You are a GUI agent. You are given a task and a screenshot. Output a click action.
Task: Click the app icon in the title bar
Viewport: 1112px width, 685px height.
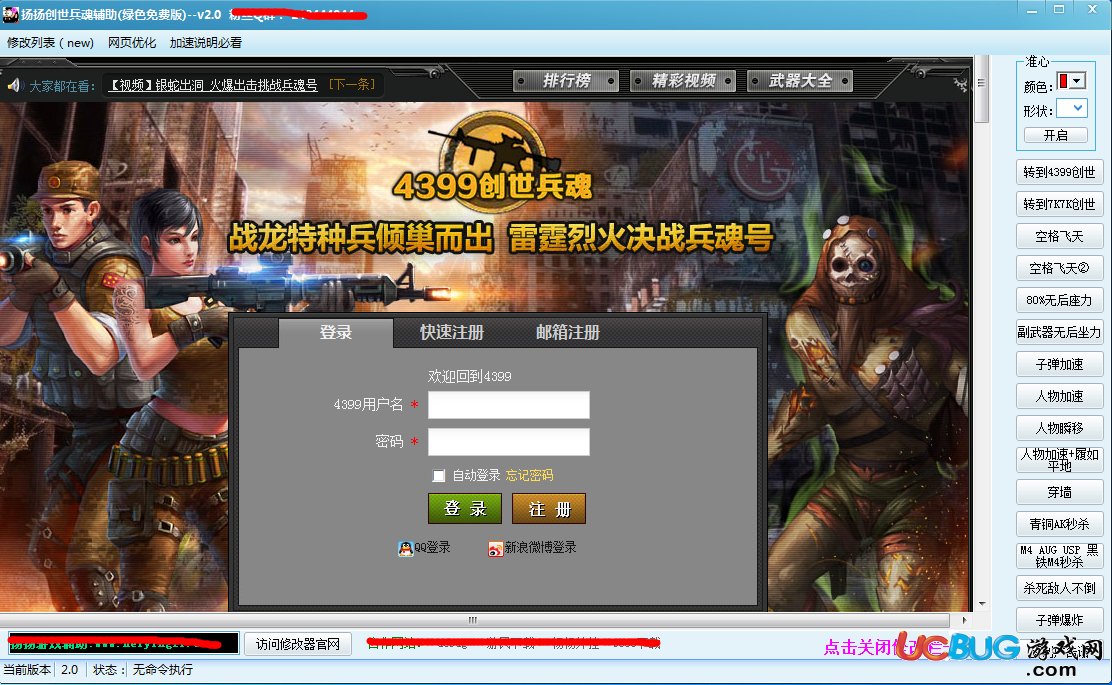[x=10, y=13]
